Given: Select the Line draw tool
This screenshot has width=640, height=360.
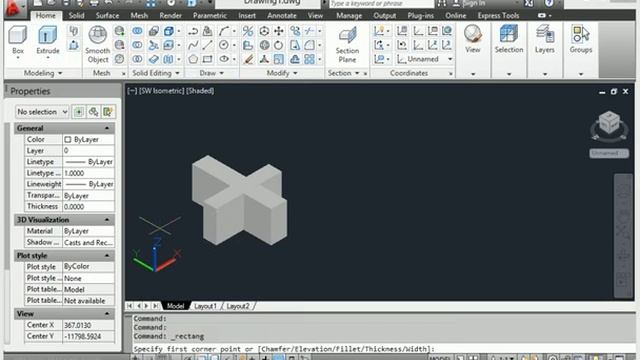Looking at the screenshot, I should 208,45.
